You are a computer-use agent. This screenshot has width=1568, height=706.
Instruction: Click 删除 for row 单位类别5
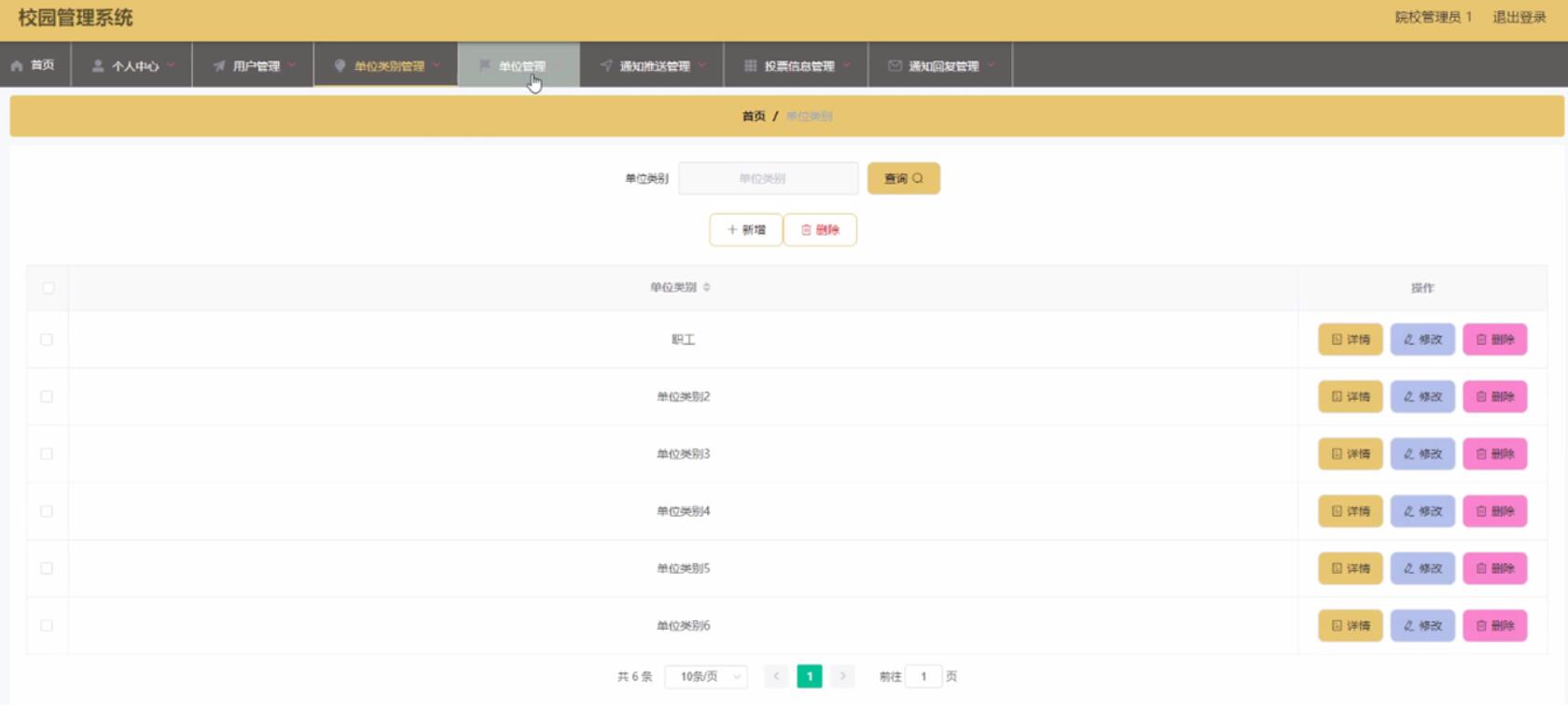click(x=1495, y=568)
